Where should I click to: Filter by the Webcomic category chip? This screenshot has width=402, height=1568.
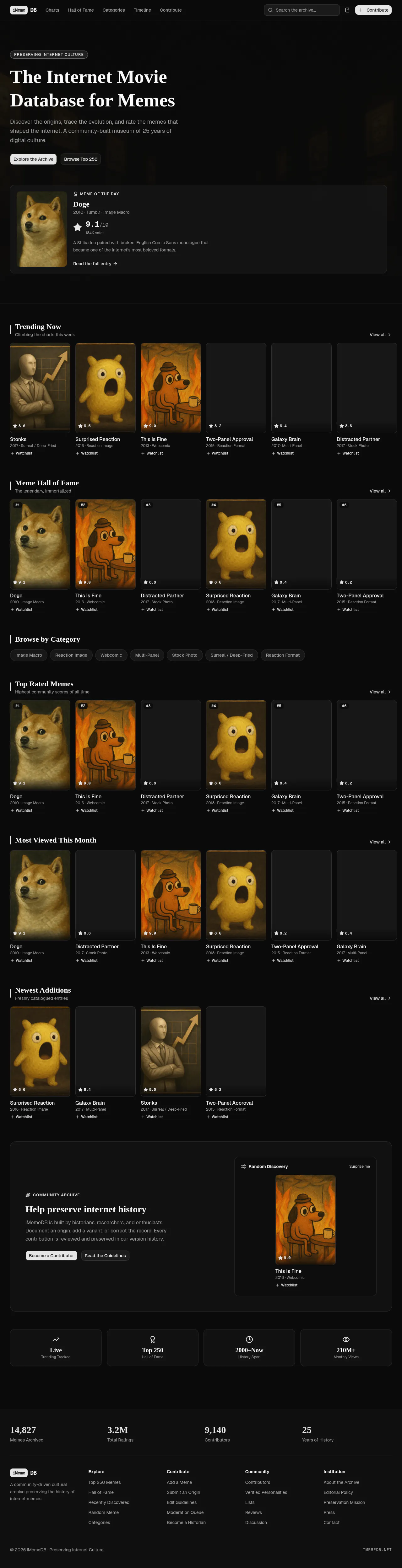[111, 655]
